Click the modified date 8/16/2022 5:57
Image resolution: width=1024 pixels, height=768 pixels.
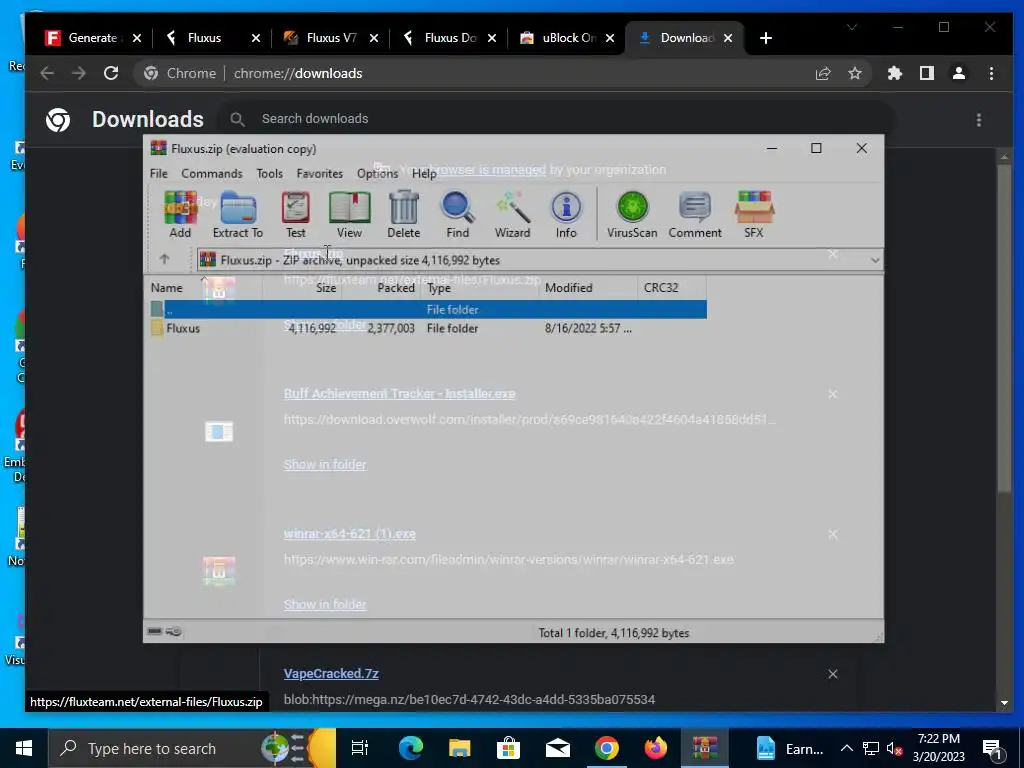pyautogui.click(x=588, y=328)
